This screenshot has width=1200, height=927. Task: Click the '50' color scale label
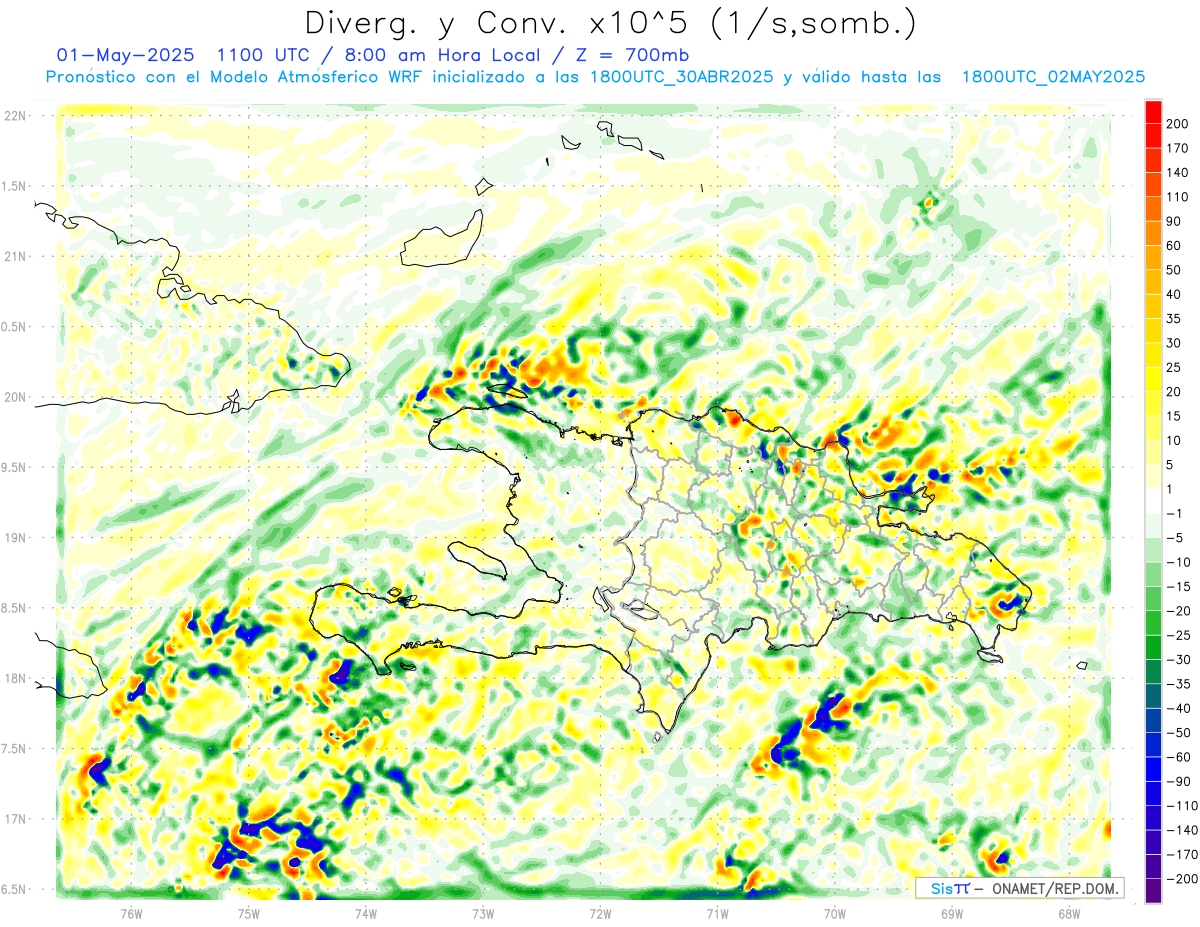pos(1176,270)
